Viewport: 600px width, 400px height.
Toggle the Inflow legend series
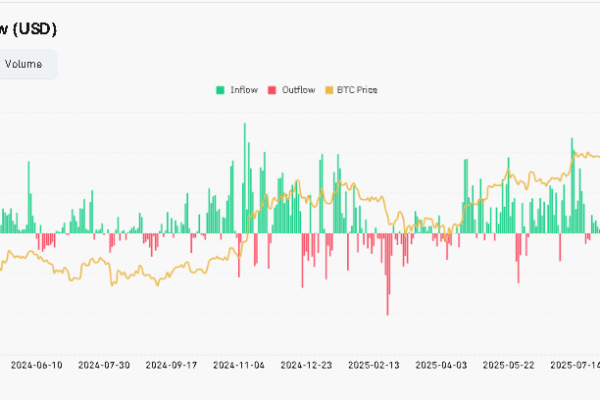pos(243,90)
